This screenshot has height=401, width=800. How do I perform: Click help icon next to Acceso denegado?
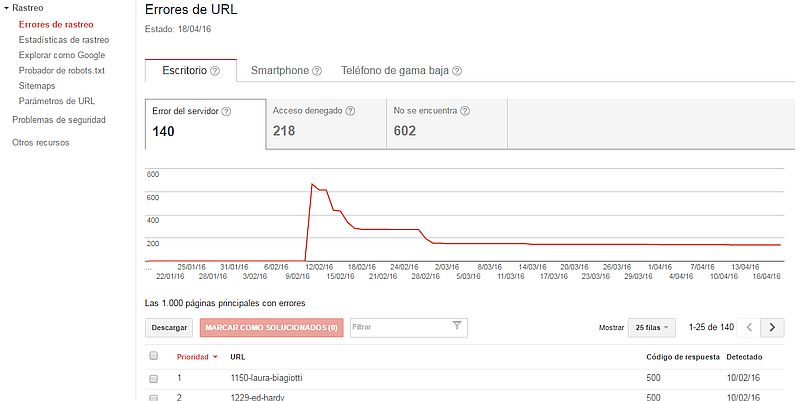click(x=350, y=111)
